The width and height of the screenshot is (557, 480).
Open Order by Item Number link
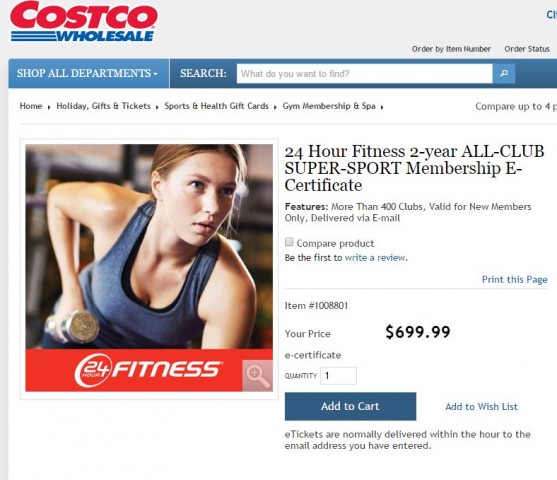(x=451, y=49)
